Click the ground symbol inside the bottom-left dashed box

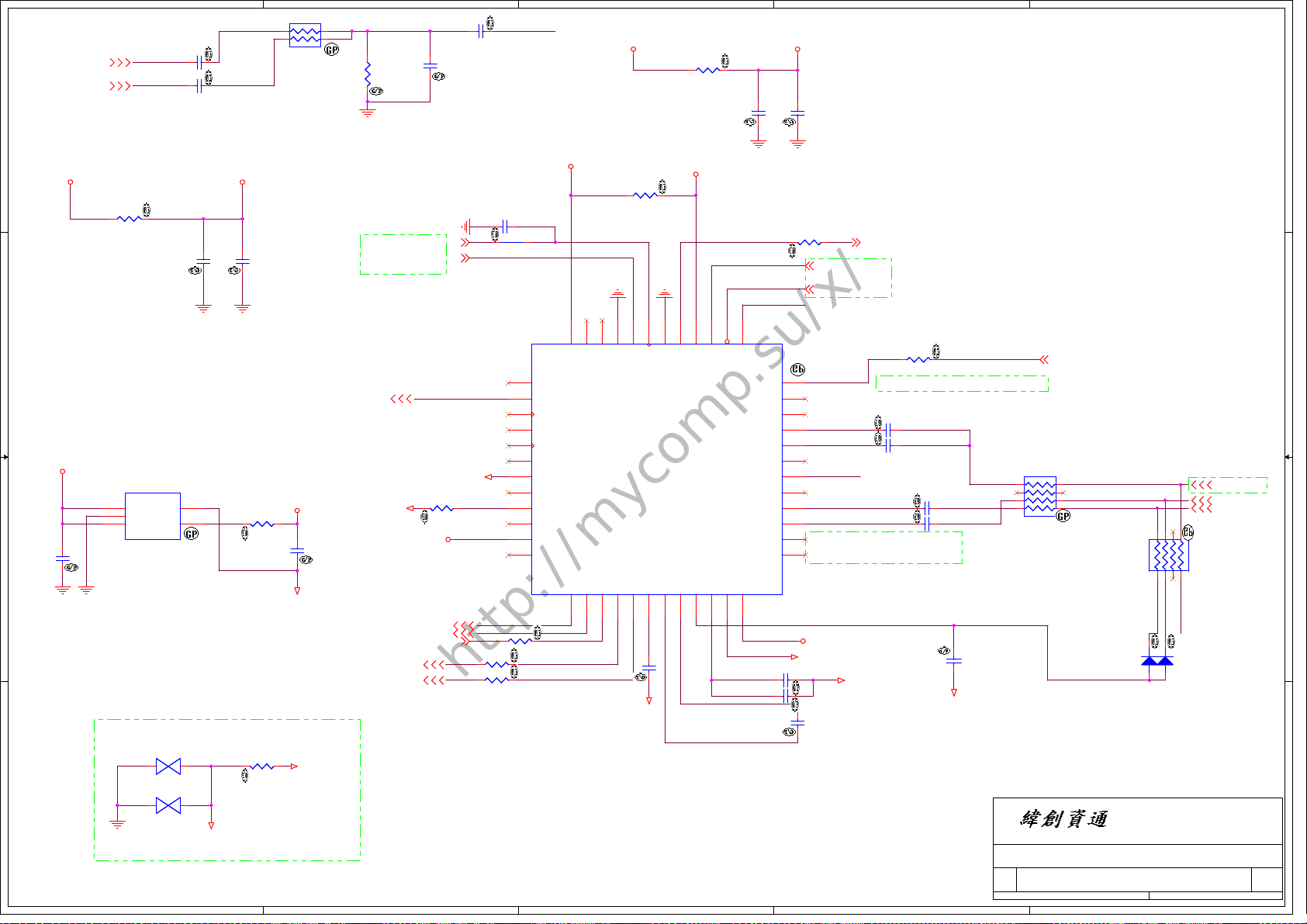(x=117, y=825)
